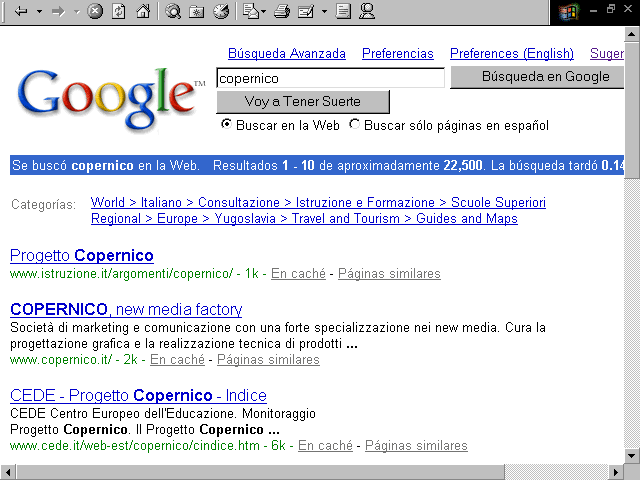Open the Search pane icon

tap(173, 11)
